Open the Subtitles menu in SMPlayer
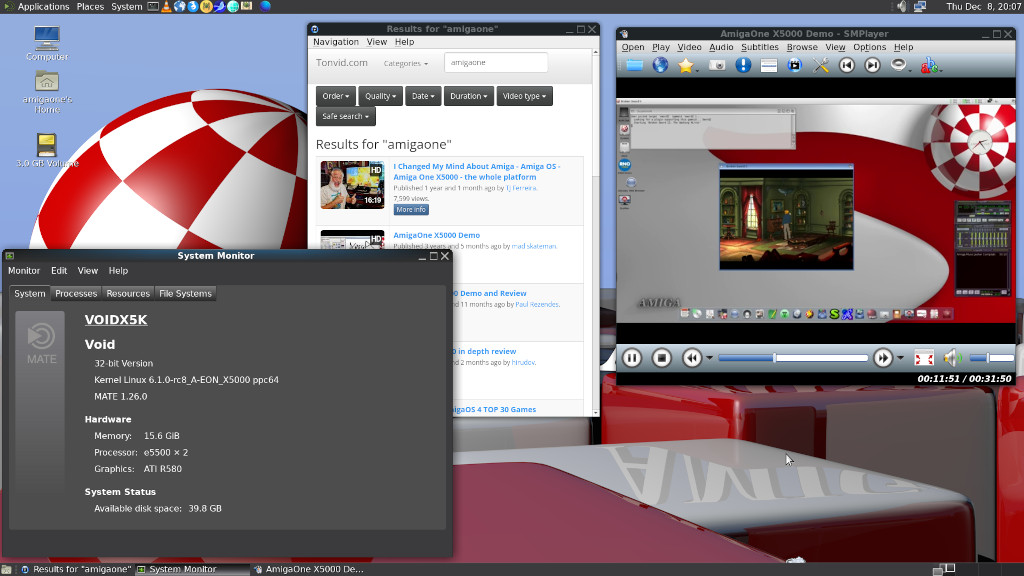This screenshot has height=576, width=1024. pos(760,47)
